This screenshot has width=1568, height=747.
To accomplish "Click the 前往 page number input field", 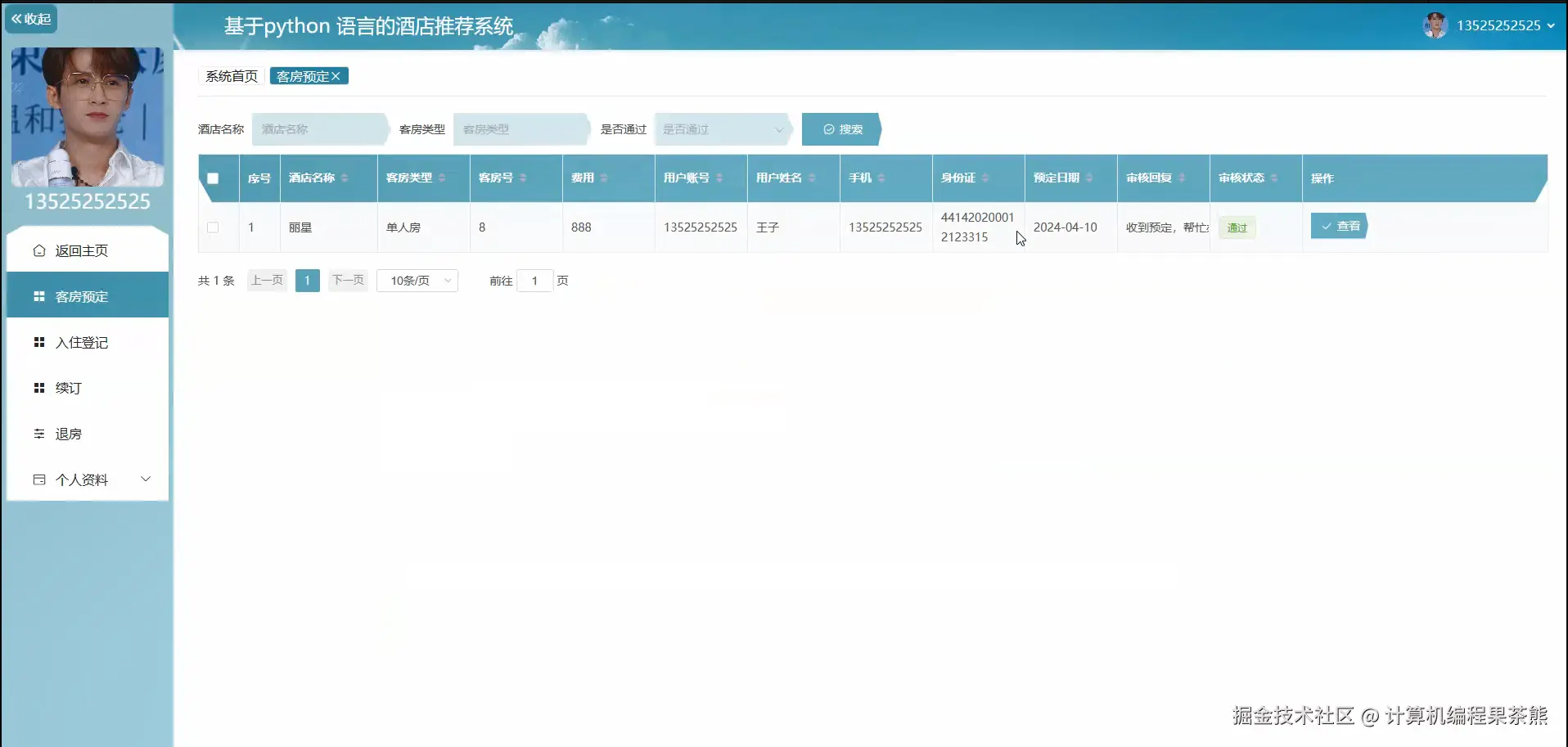I will [534, 280].
